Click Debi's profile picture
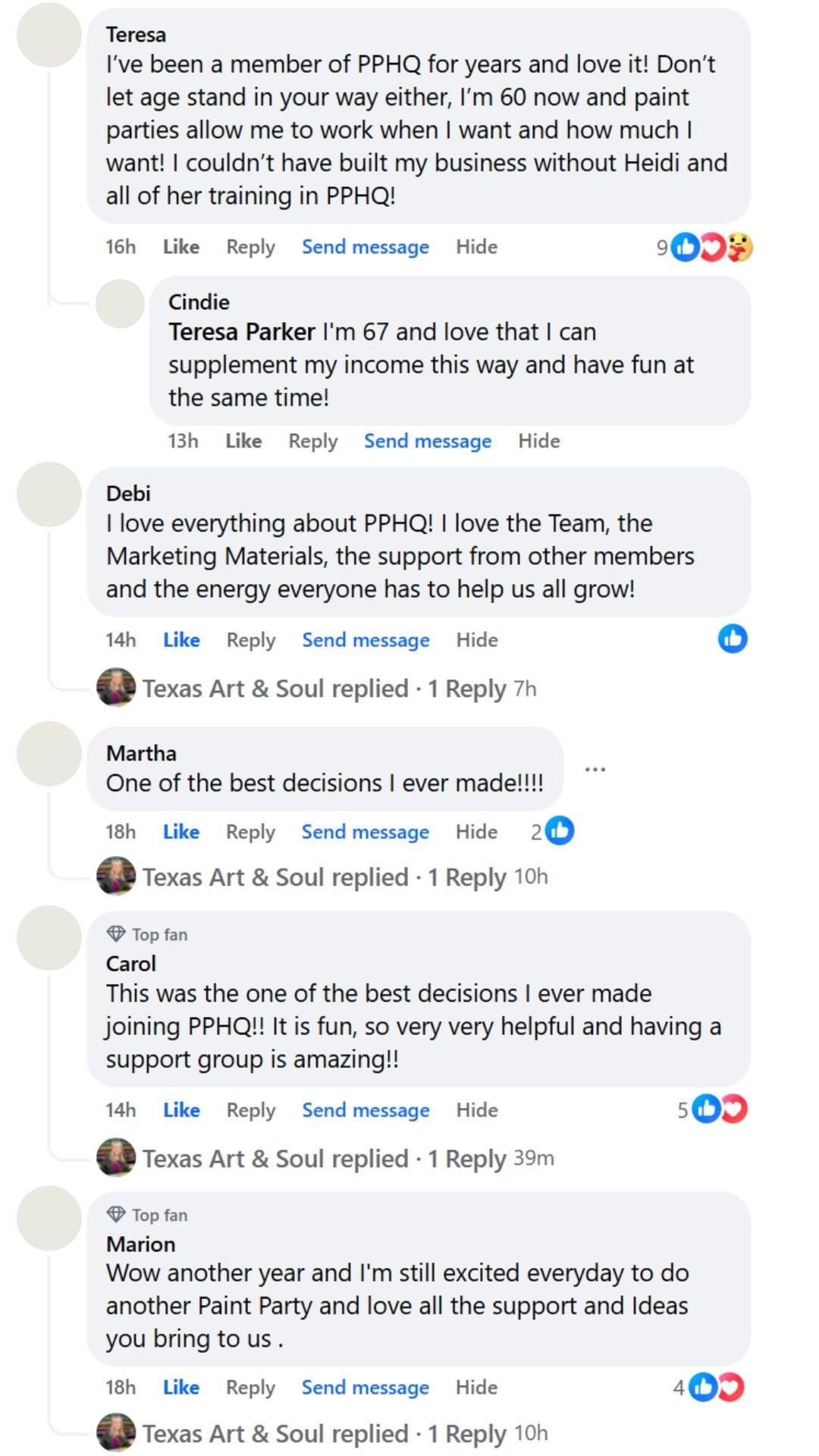Viewport: 819px width, 1456px height. pos(49,494)
